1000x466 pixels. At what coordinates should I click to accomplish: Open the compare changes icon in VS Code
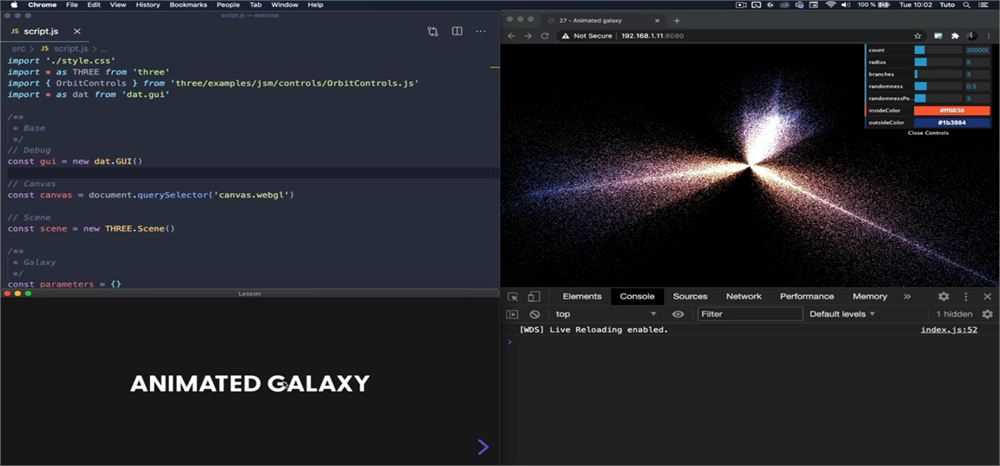click(433, 31)
